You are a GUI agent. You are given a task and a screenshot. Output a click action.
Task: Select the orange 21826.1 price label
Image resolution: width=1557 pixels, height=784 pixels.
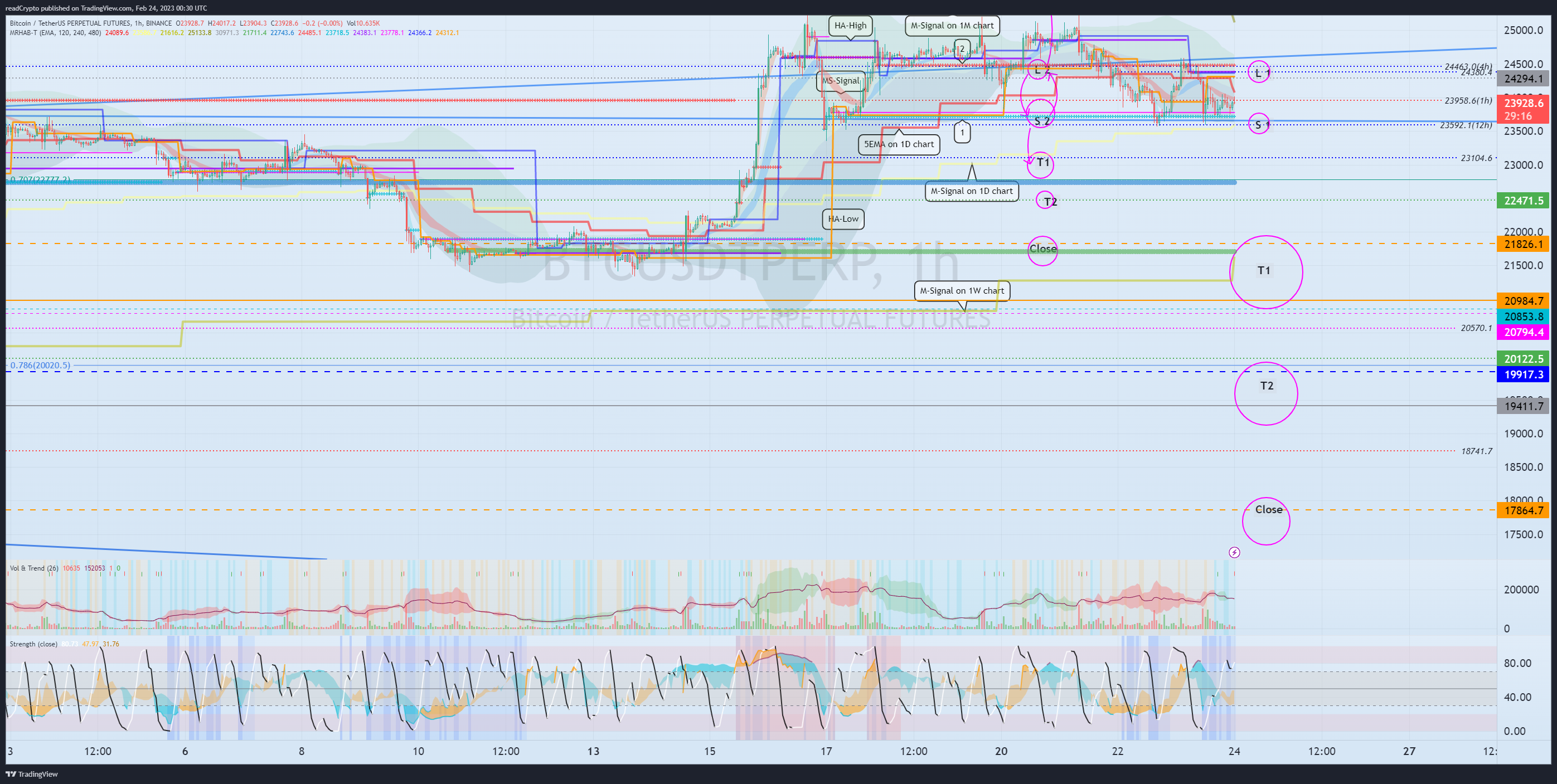tap(1523, 244)
